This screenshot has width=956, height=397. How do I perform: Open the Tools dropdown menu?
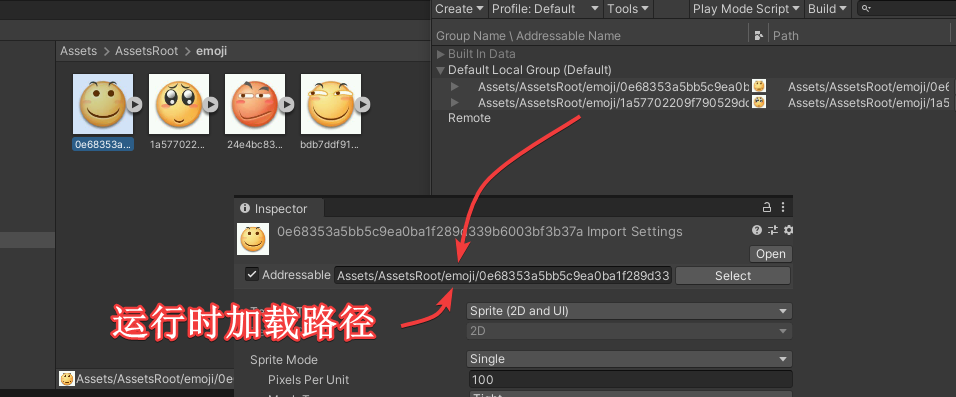click(628, 9)
